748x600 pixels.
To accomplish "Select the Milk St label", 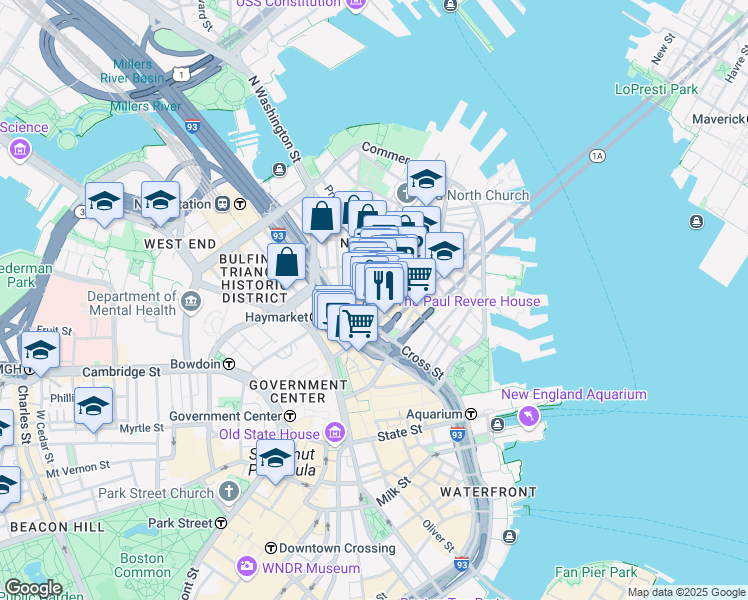I will tap(393, 491).
